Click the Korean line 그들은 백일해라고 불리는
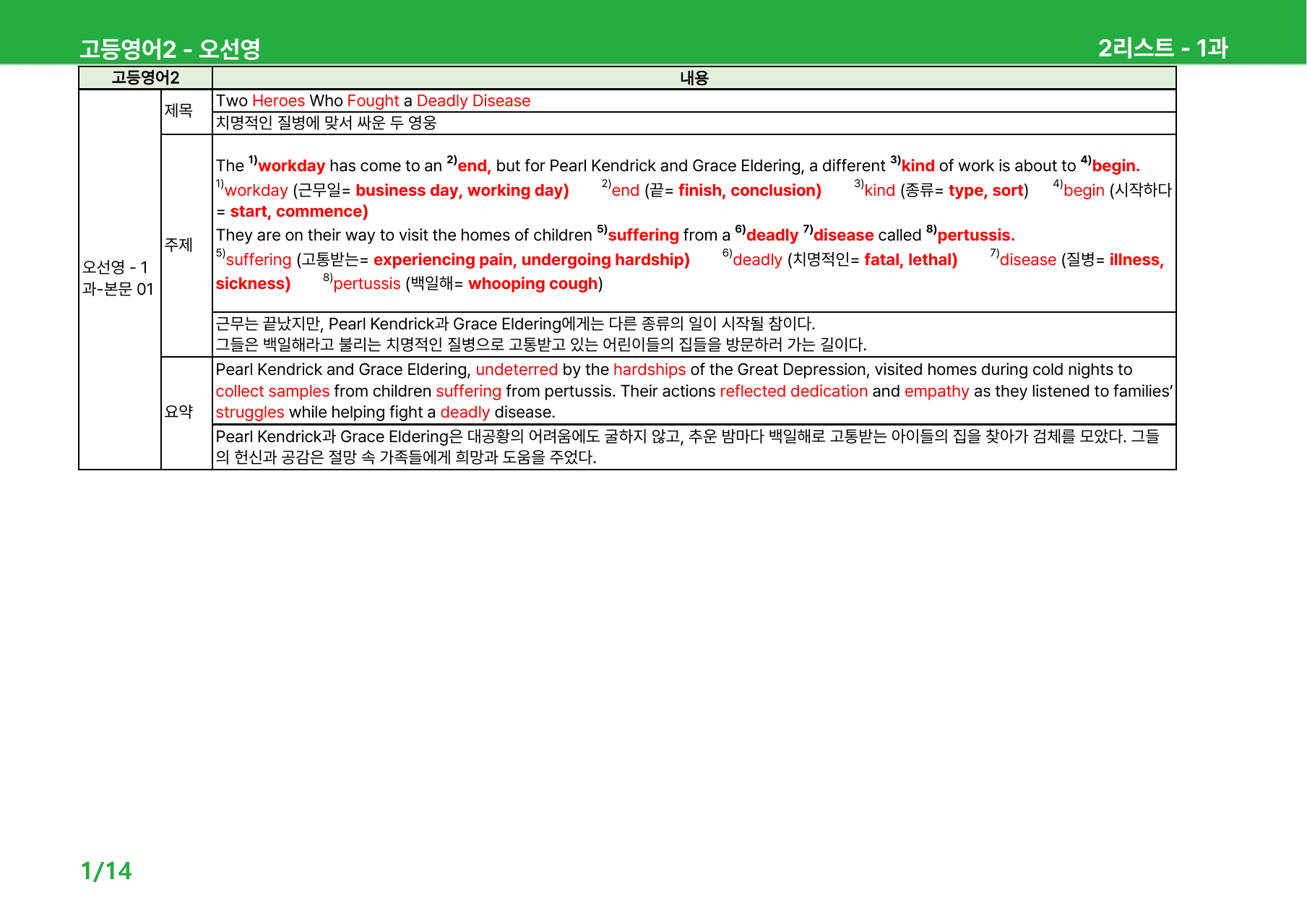1307x924 pixels. [541, 345]
